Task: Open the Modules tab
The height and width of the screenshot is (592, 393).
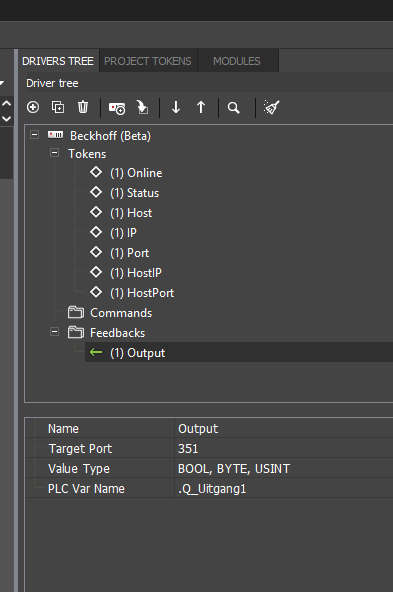Action: pyautogui.click(x=237, y=61)
